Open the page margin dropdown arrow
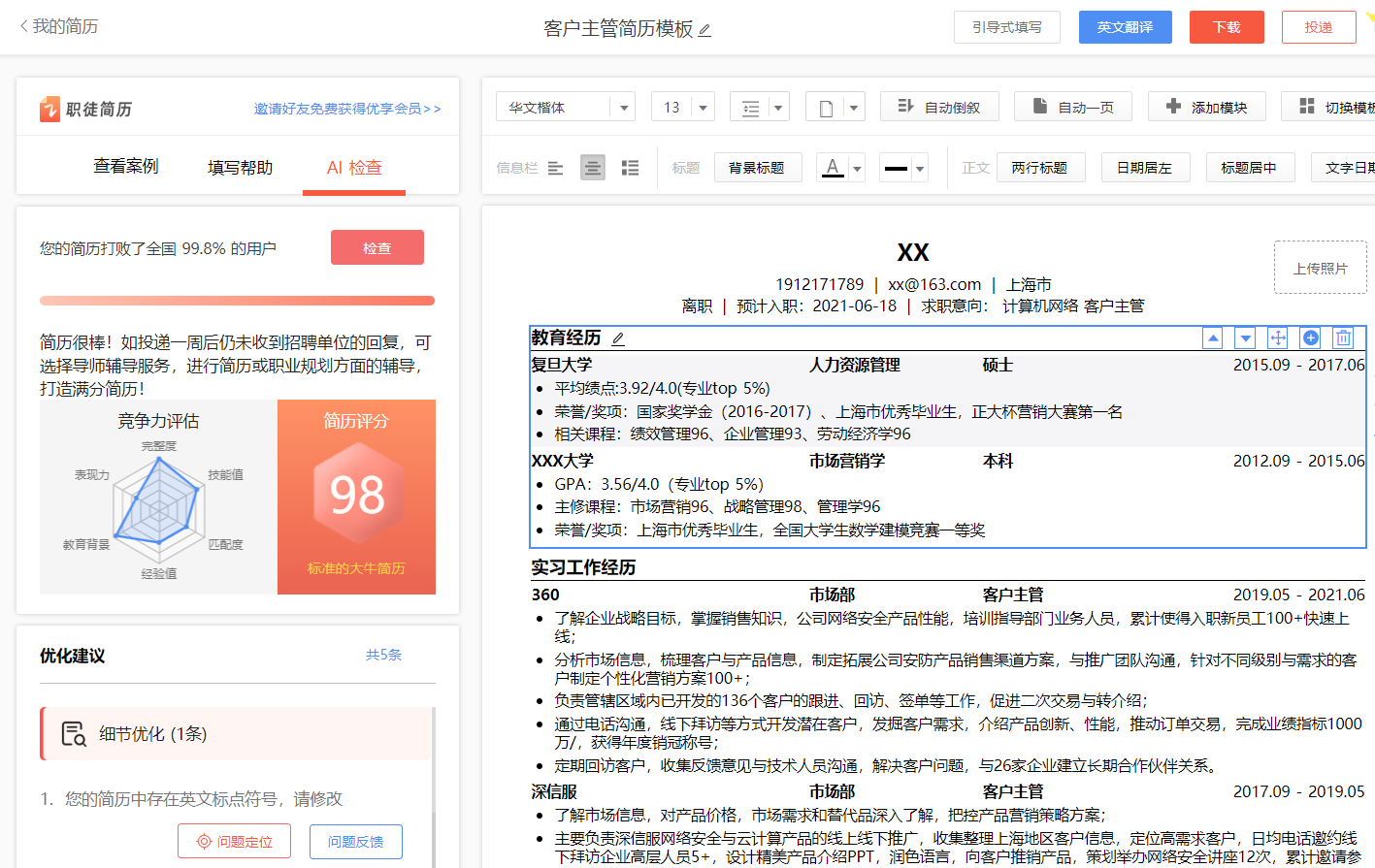This screenshot has width=1375, height=868. (854, 108)
